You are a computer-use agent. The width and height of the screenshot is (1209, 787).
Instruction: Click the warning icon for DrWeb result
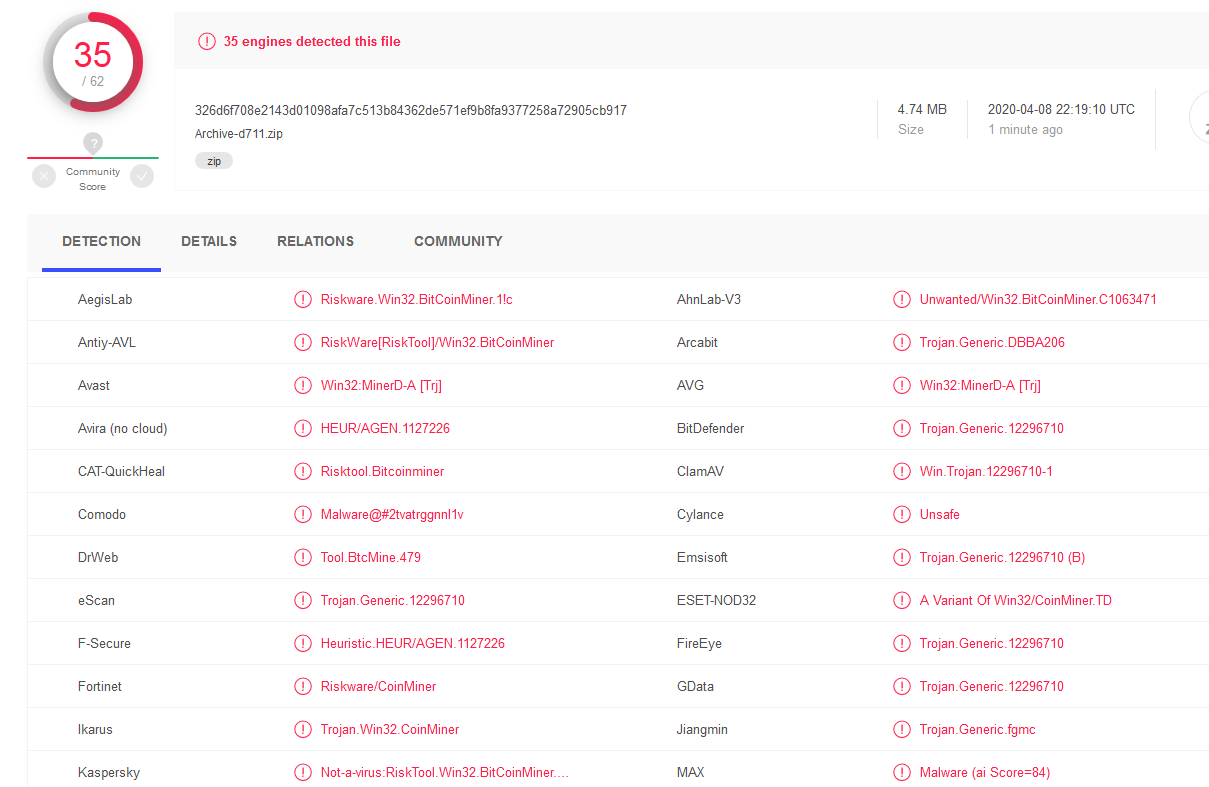point(303,557)
